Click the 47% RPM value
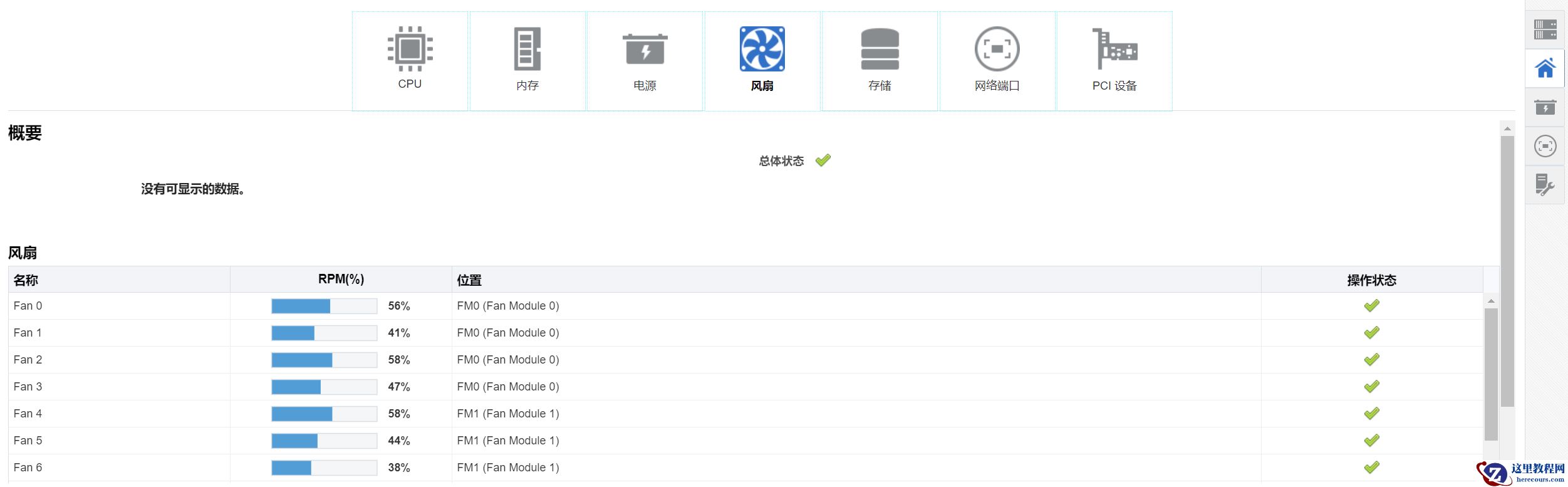 399,387
